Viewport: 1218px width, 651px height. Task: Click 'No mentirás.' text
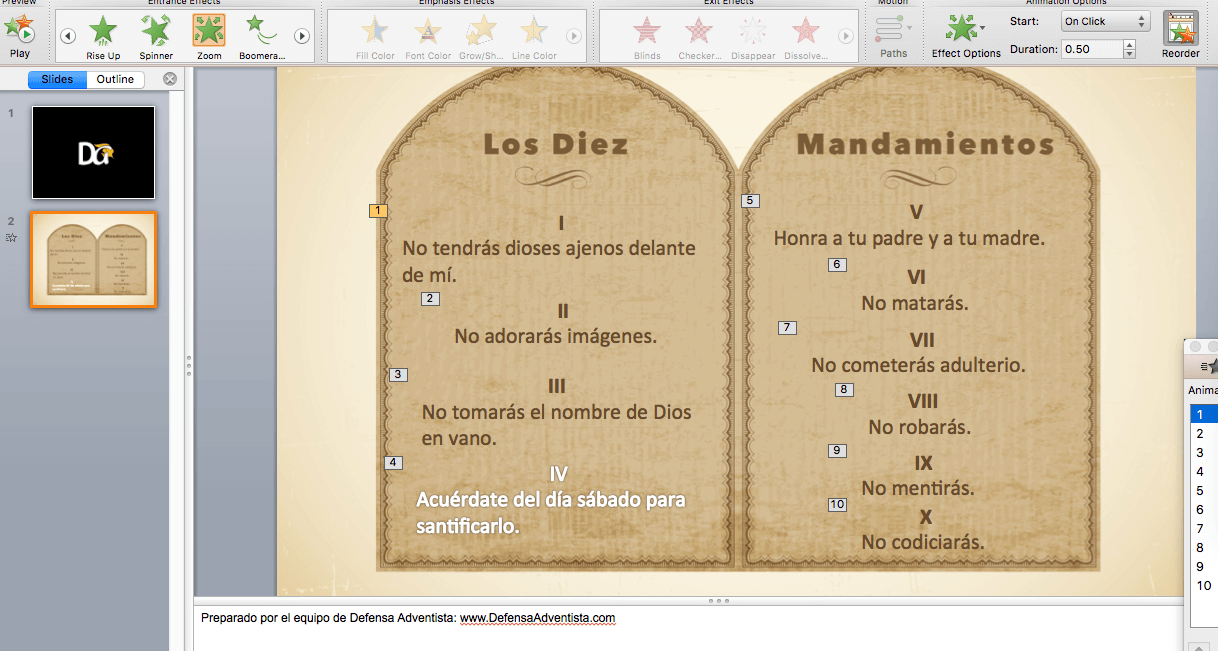(x=918, y=489)
